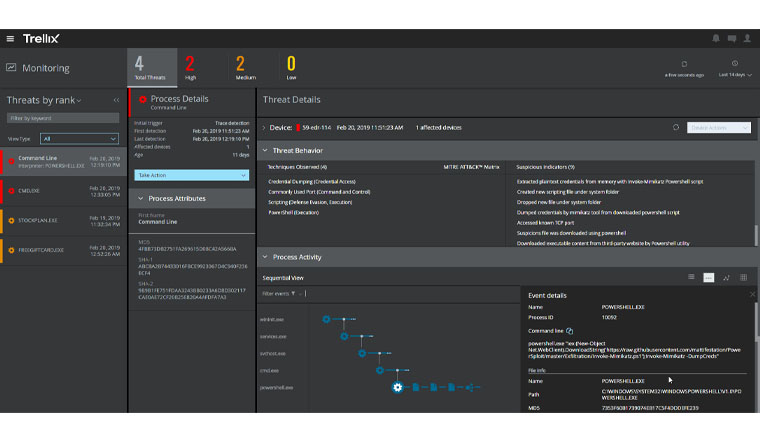Select the Command Line threat row
The height and width of the screenshot is (442, 760).
(63, 161)
